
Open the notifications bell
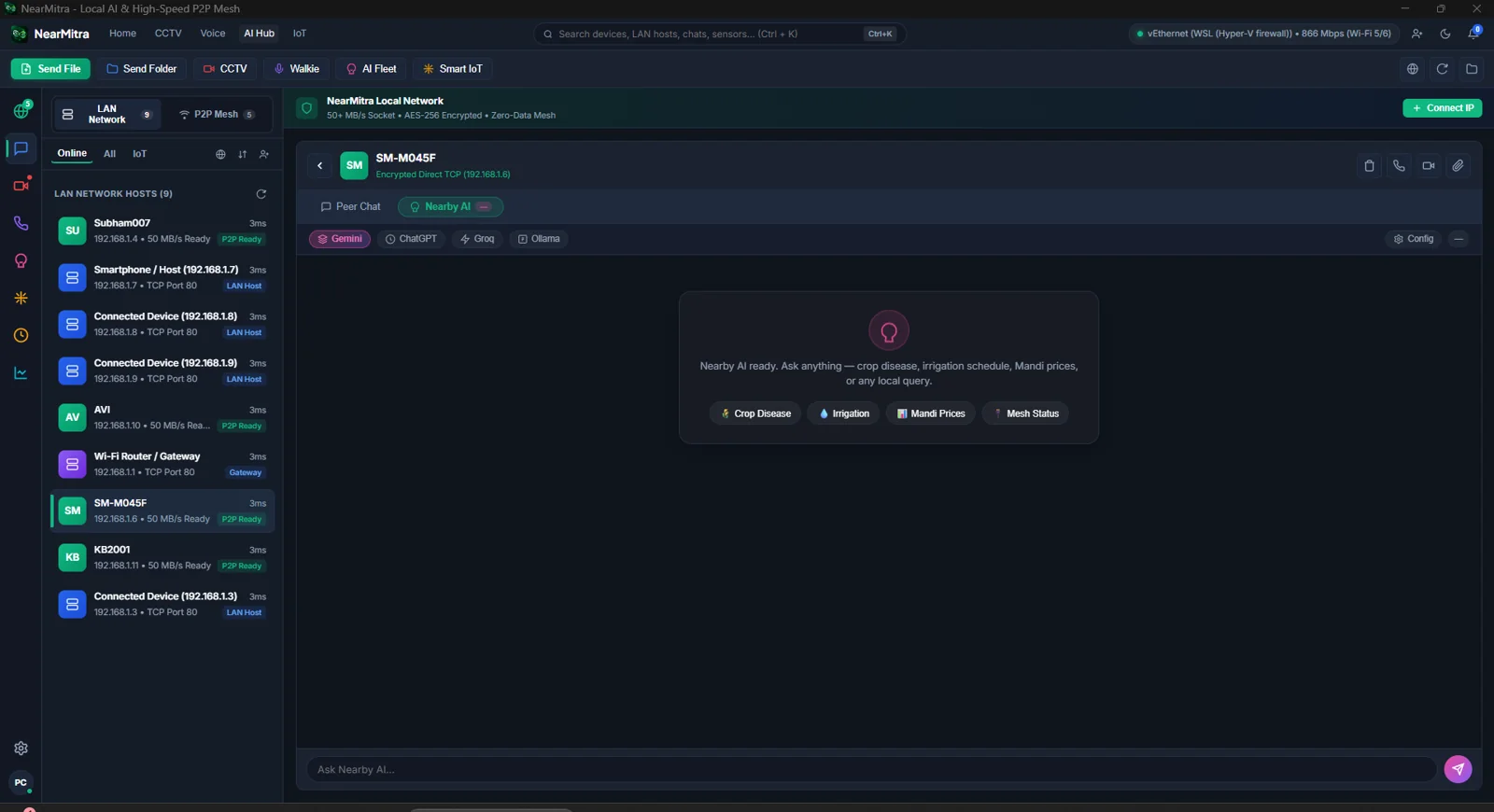(x=1473, y=34)
